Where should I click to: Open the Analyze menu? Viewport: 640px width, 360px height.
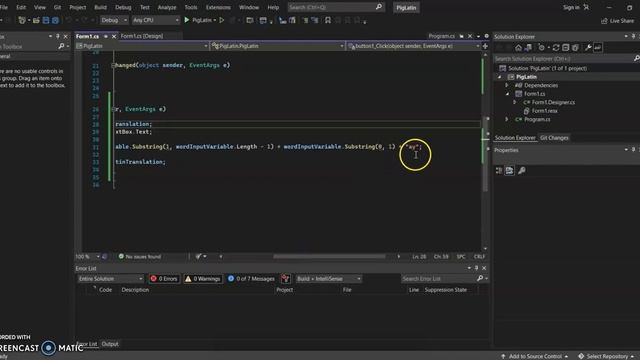tap(167, 7)
